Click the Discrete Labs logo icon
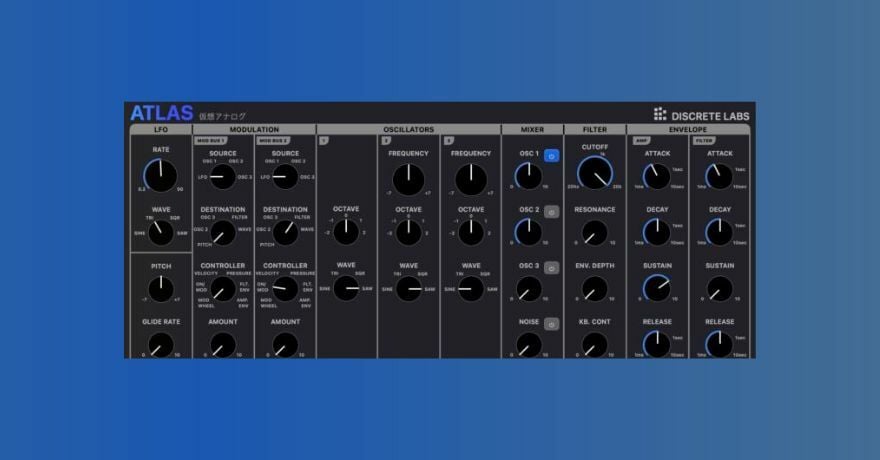Image resolution: width=880 pixels, height=460 pixels. coord(660,114)
